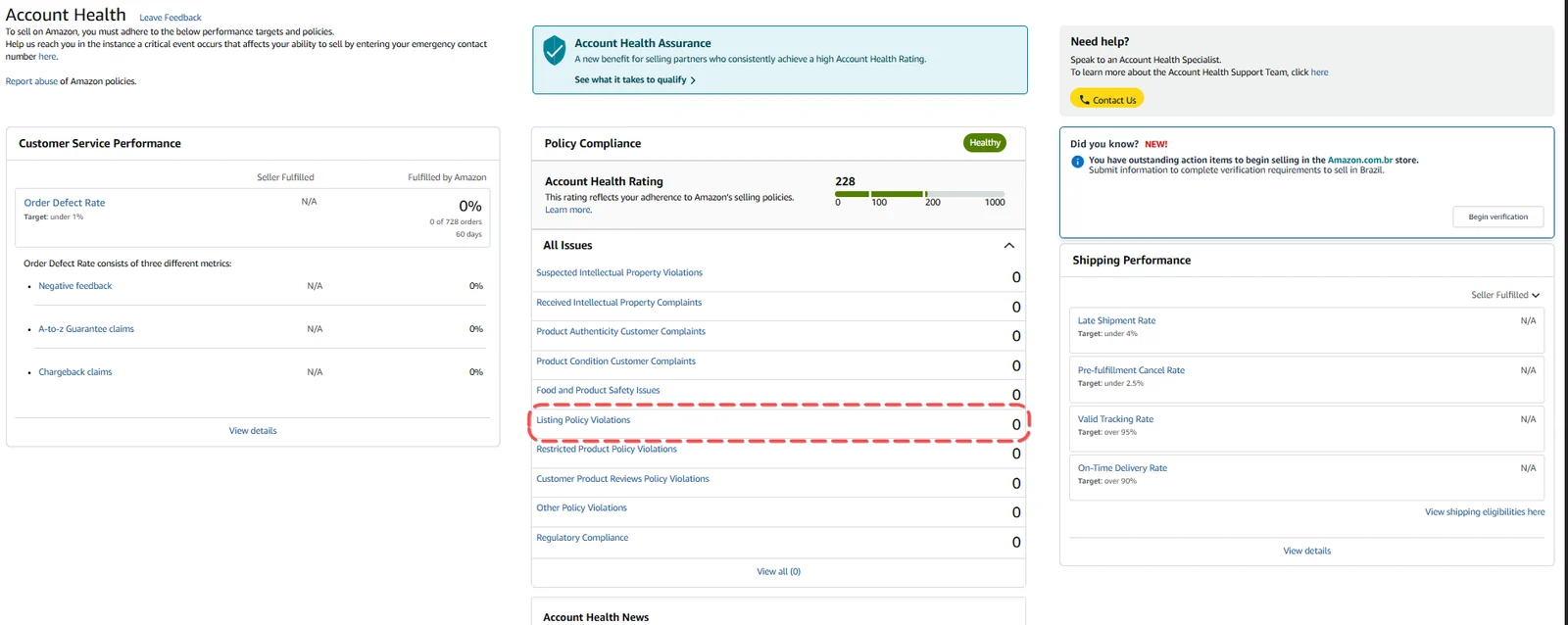Open Suspected Intellectual Property Violations
The image size is (1568, 625).
pos(619,273)
